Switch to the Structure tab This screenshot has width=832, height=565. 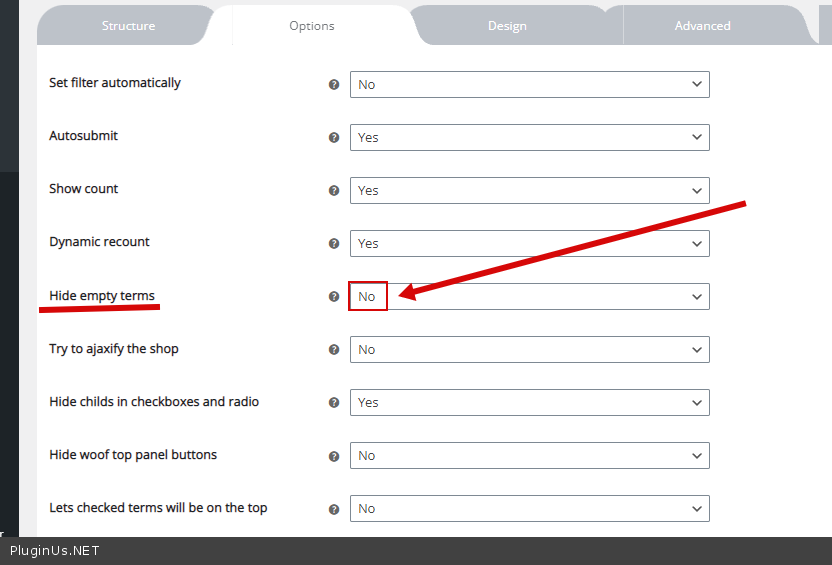(x=128, y=26)
